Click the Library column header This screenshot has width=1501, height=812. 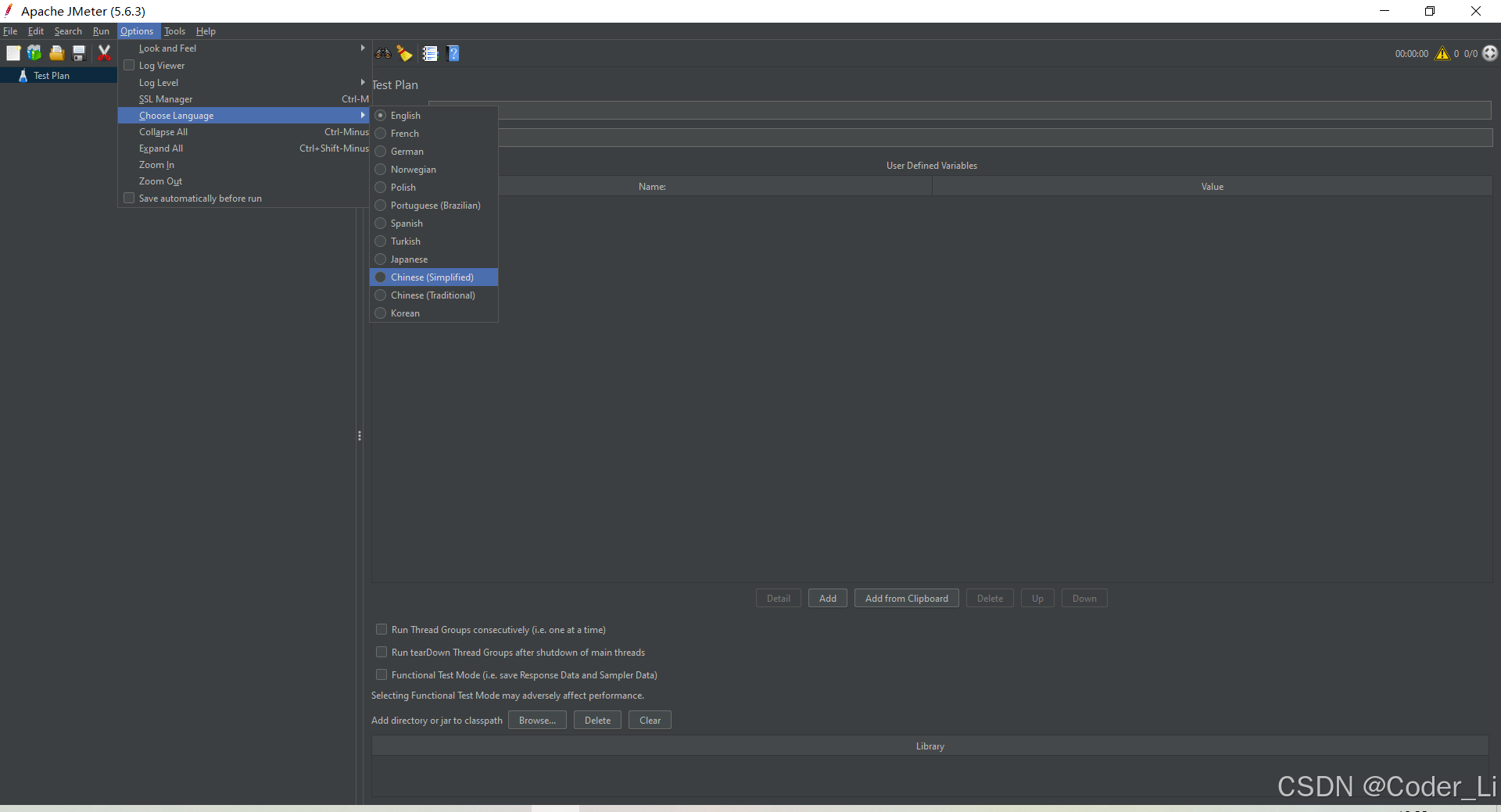click(930, 746)
